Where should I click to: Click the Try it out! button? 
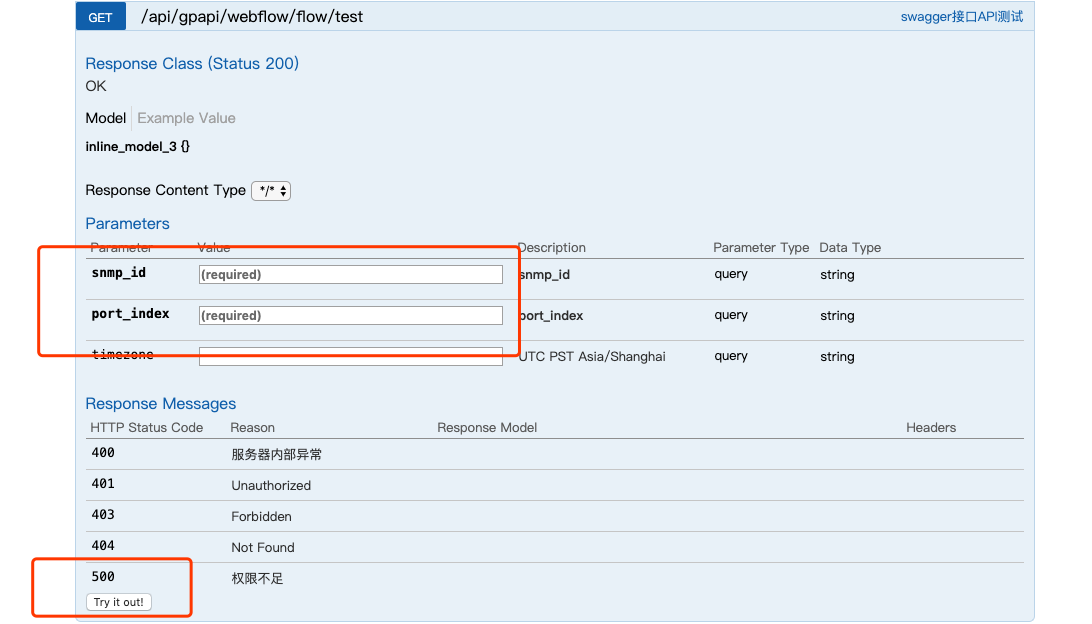coord(118,601)
